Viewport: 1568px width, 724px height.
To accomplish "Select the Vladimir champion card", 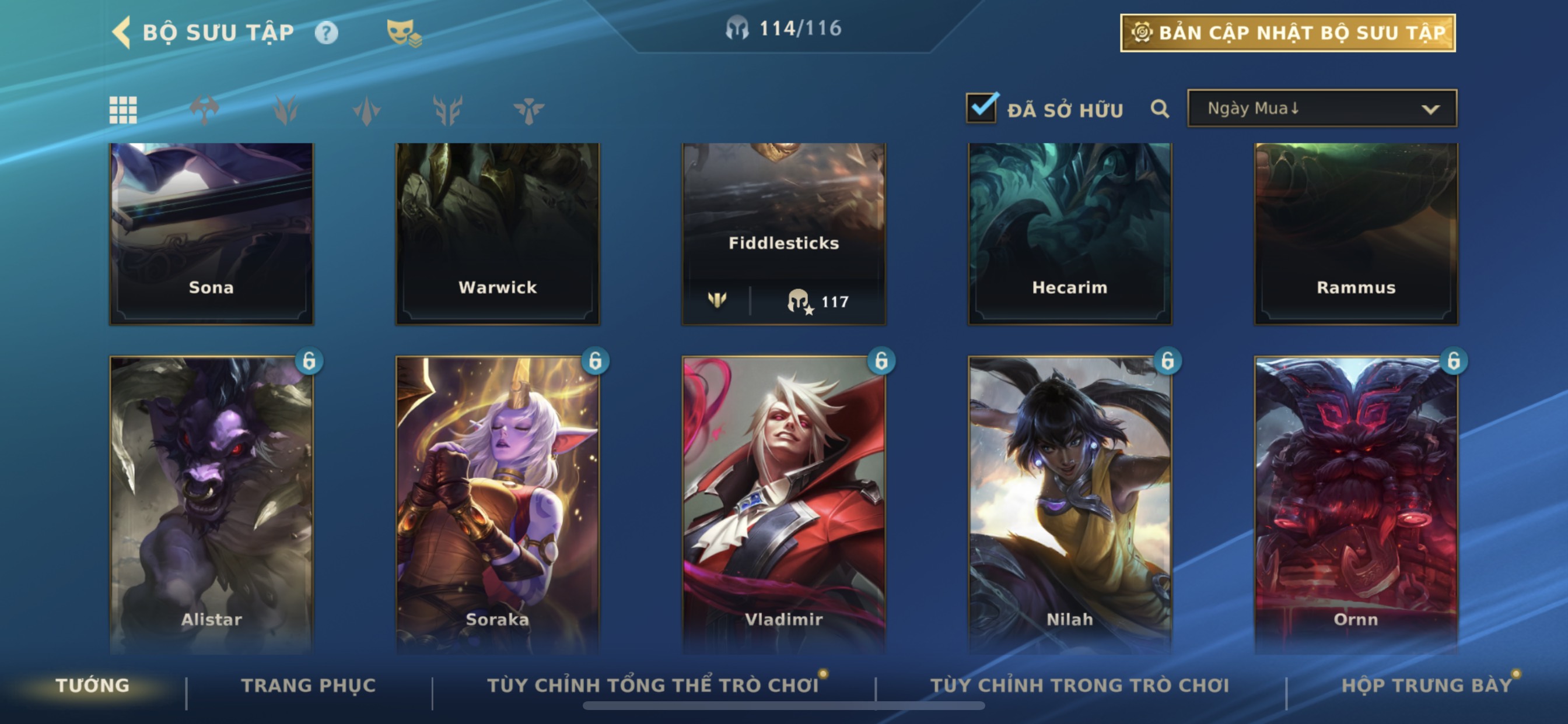I will coord(783,505).
